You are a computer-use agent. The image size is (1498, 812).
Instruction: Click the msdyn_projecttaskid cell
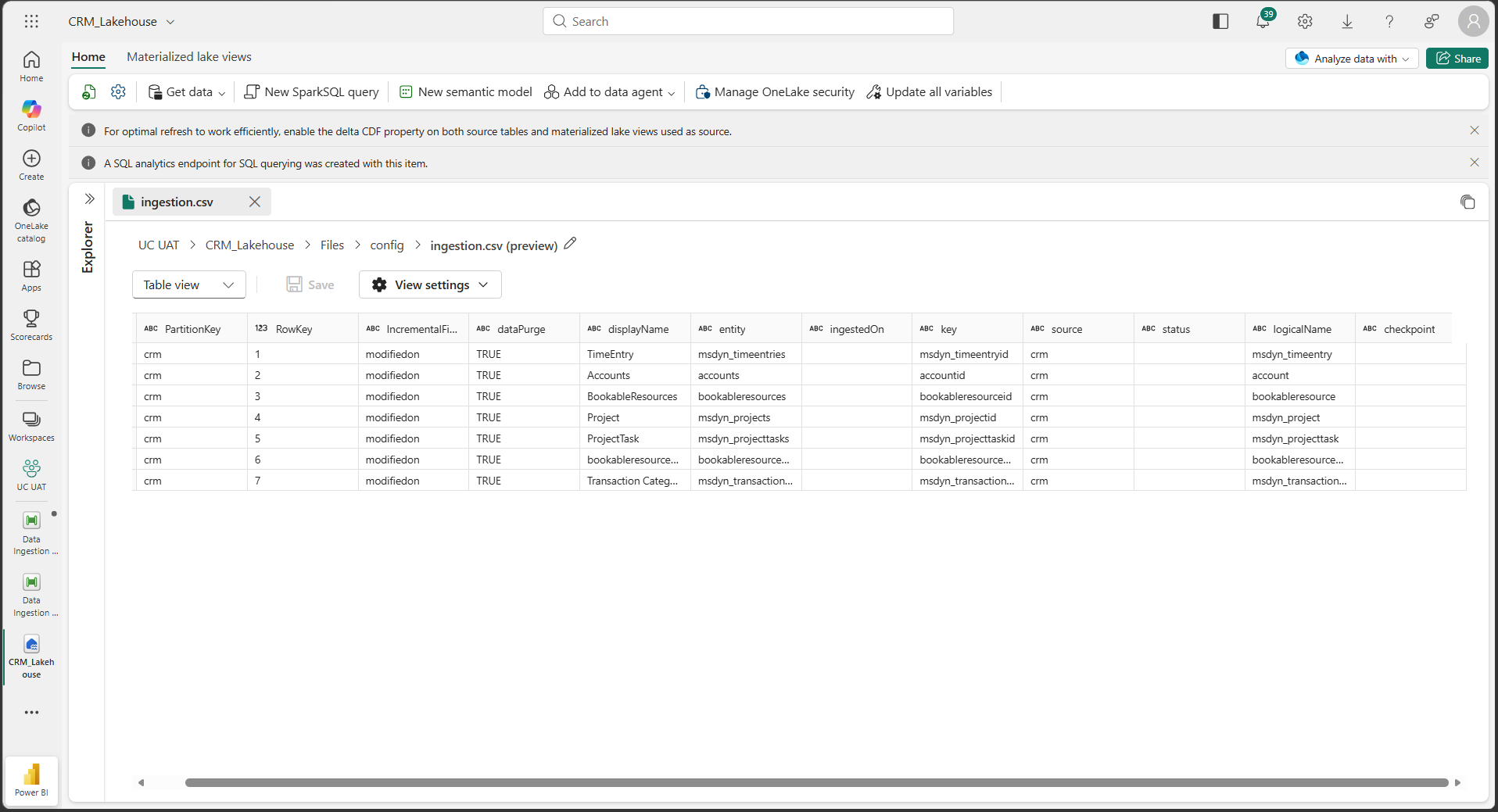pyautogui.click(x=967, y=438)
